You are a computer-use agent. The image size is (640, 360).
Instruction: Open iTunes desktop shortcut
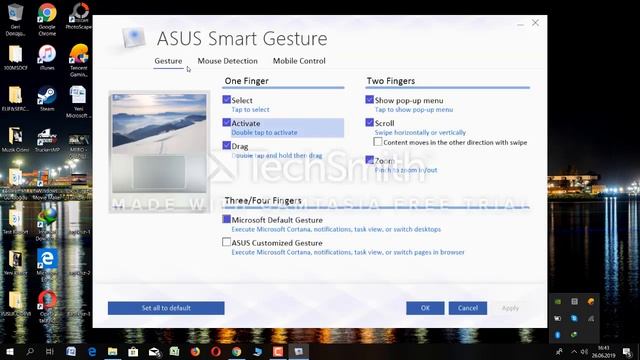tap(47, 58)
